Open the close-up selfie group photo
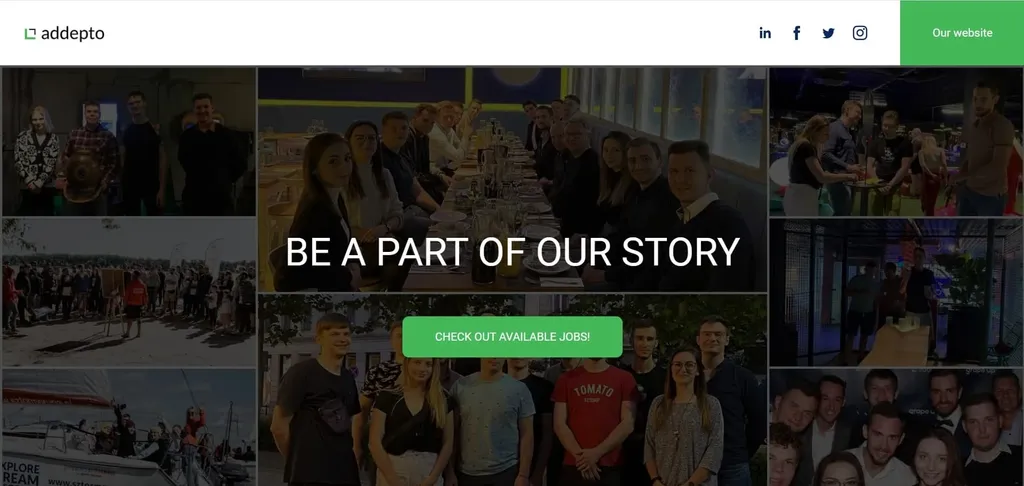The width and height of the screenshot is (1024, 486). (x=896, y=427)
